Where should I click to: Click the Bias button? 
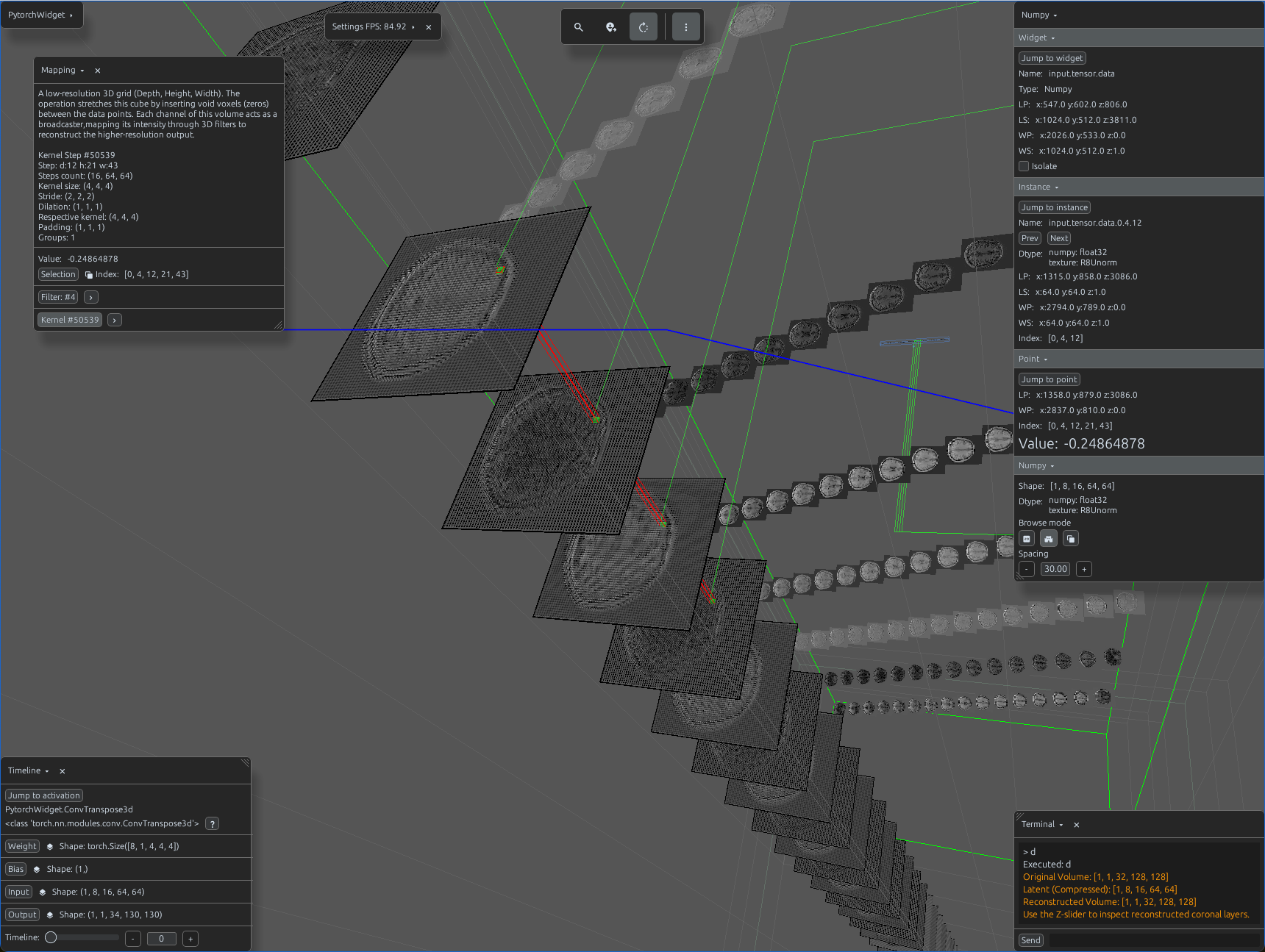click(15, 869)
